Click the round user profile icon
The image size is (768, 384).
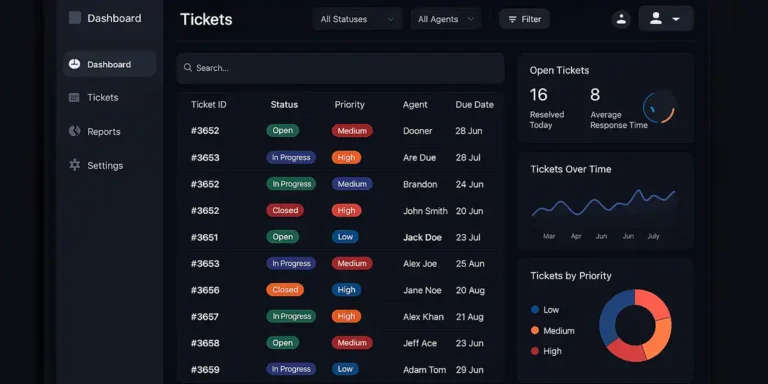click(x=621, y=20)
